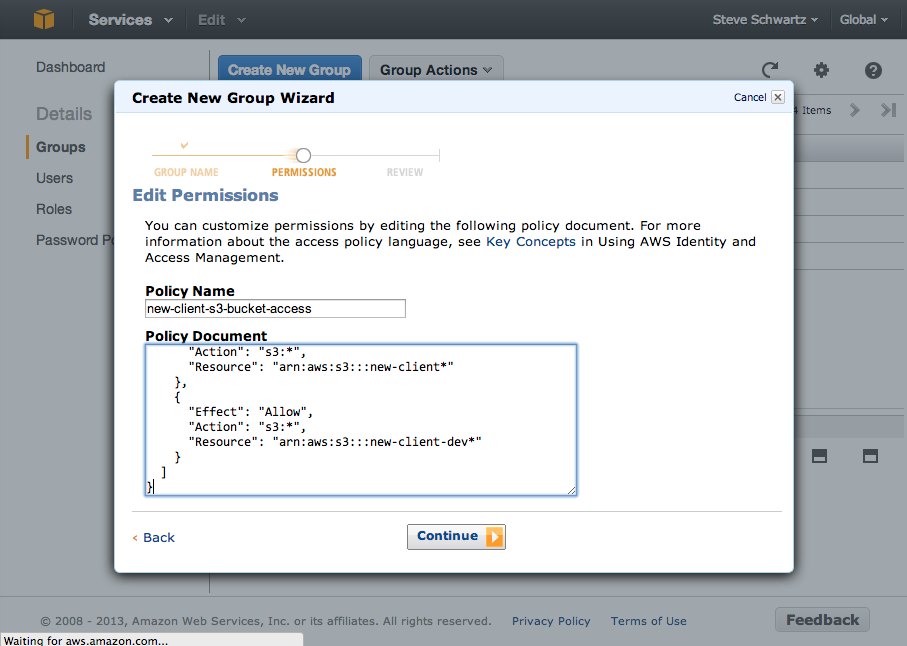This screenshot has width=907, height=646.
Task: Open the help question mark icon
Action: [x=873, y=71]
